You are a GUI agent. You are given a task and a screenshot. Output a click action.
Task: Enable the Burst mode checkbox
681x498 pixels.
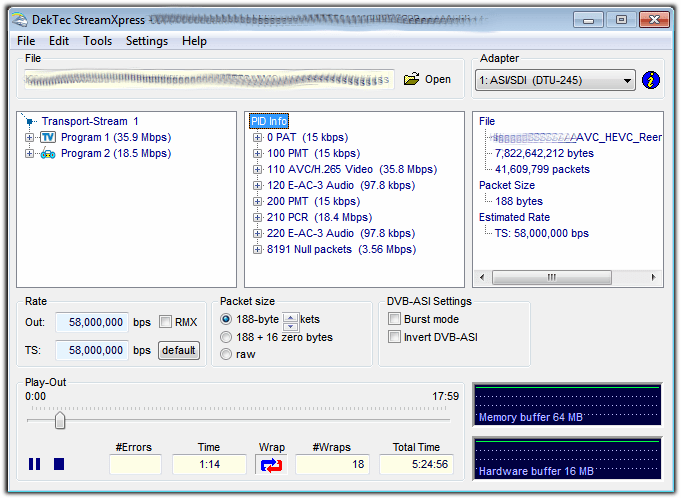394,319
